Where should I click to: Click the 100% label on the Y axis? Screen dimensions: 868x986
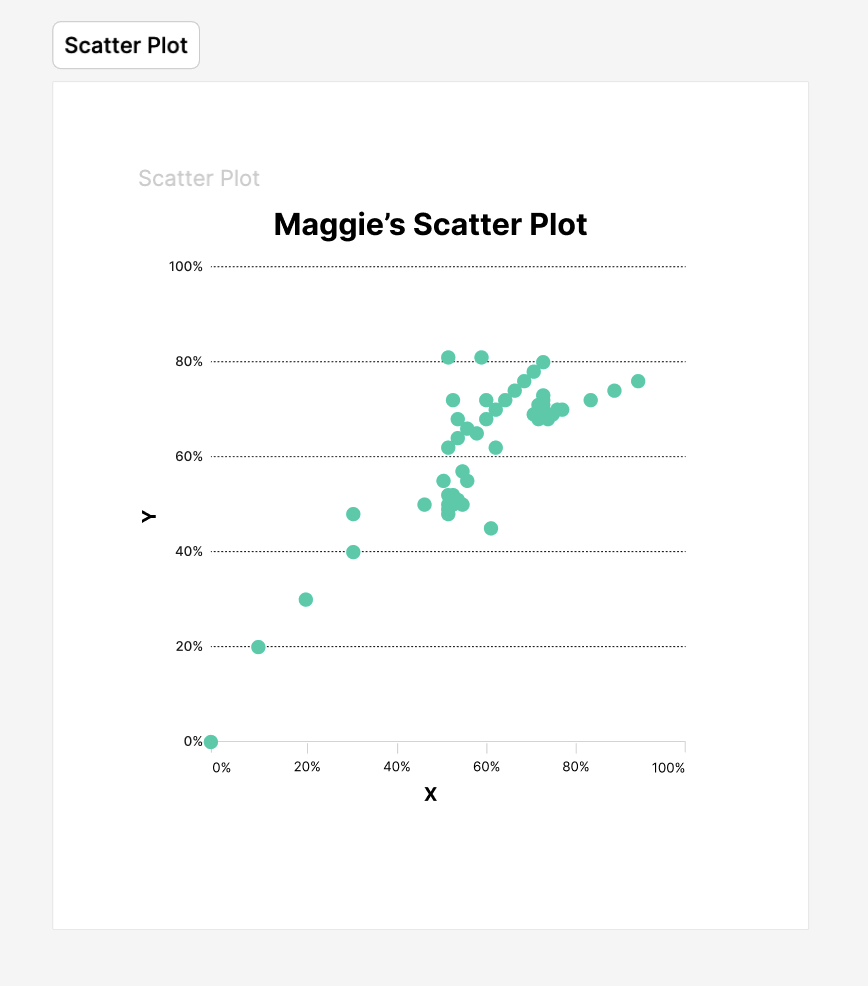(186, 267)
